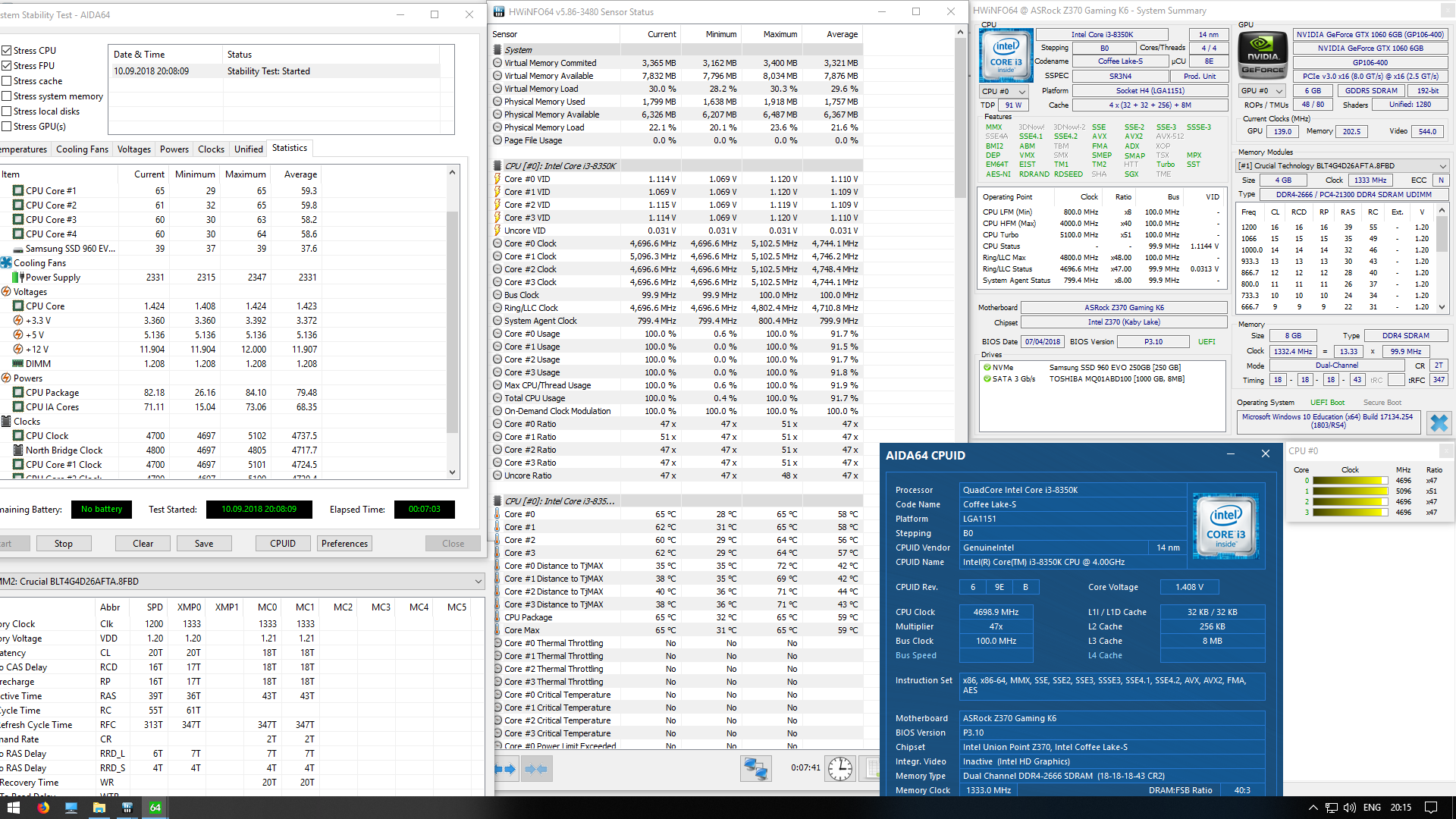Screen dimensions: 1456x819
Task: Click the NVIDIA GeForce logo
Action: coord(1263,56)
